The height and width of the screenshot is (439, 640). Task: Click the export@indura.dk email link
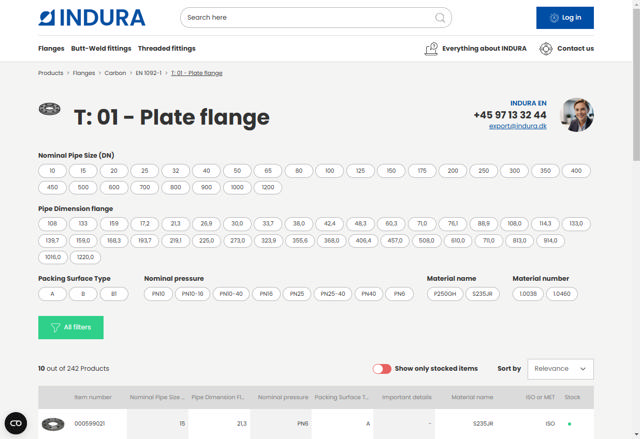pyautogui.click(x=518, y=126)
